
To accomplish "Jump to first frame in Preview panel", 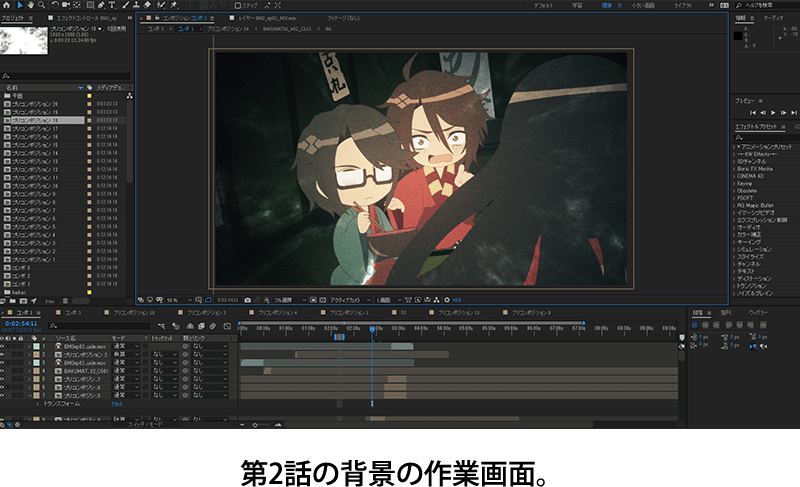I will [x=753, y=113].
